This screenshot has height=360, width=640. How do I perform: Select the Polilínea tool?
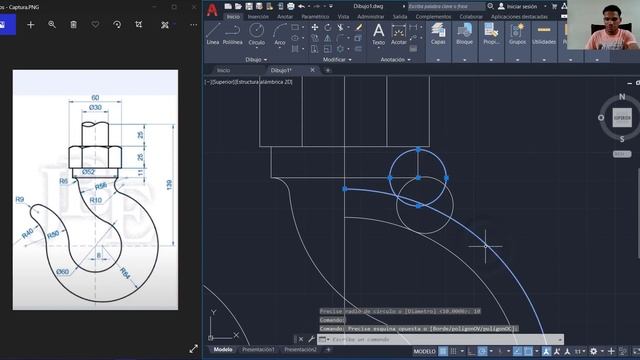pyautogui.click(x=233, y=33)
